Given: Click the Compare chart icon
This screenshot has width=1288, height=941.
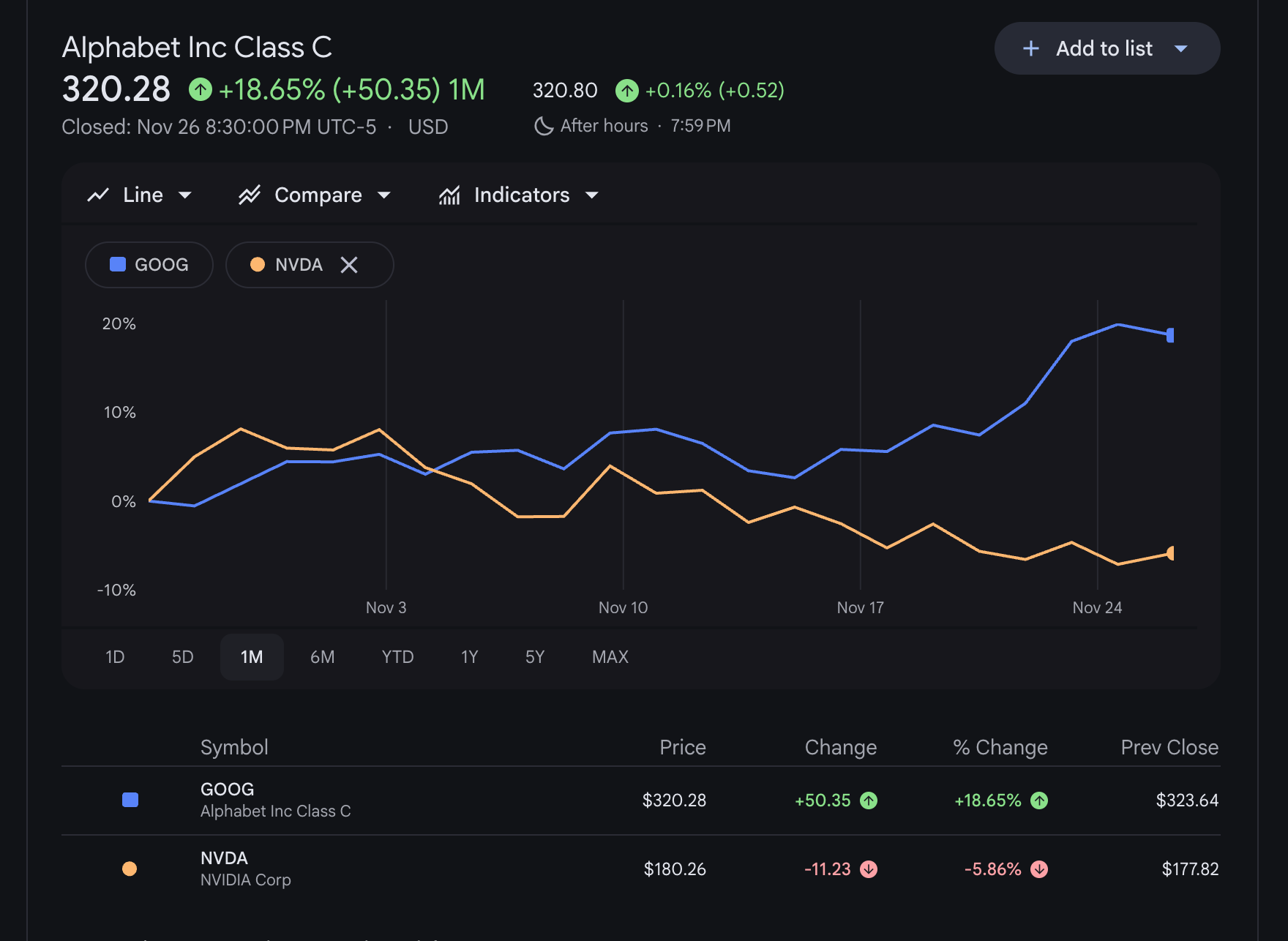Looking at the screenshot, I should 250,195.
